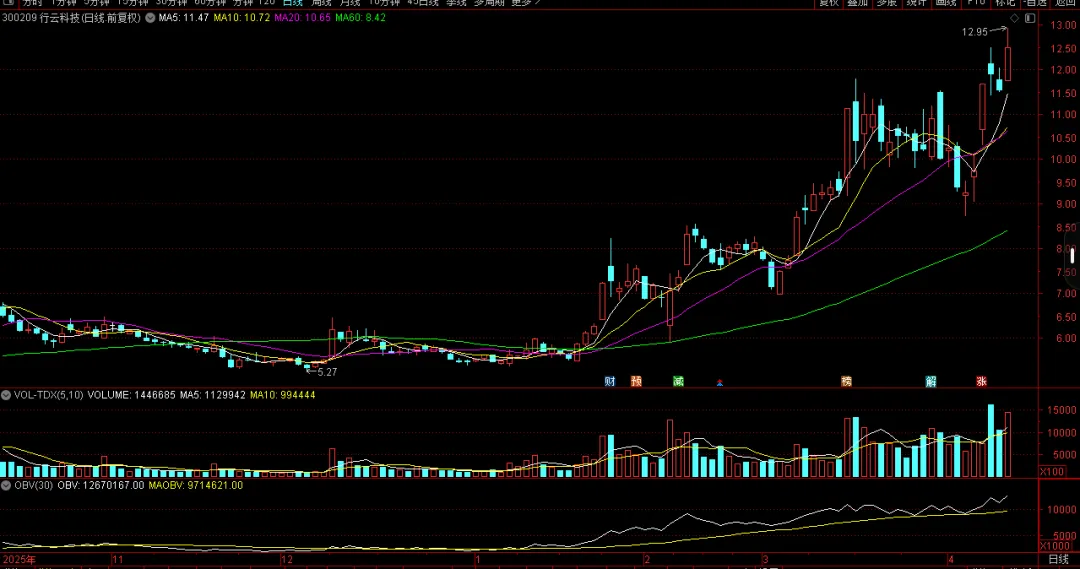Click the F10 company info button
Viewport: 1080px width, 569px height.
click(976, 3)
